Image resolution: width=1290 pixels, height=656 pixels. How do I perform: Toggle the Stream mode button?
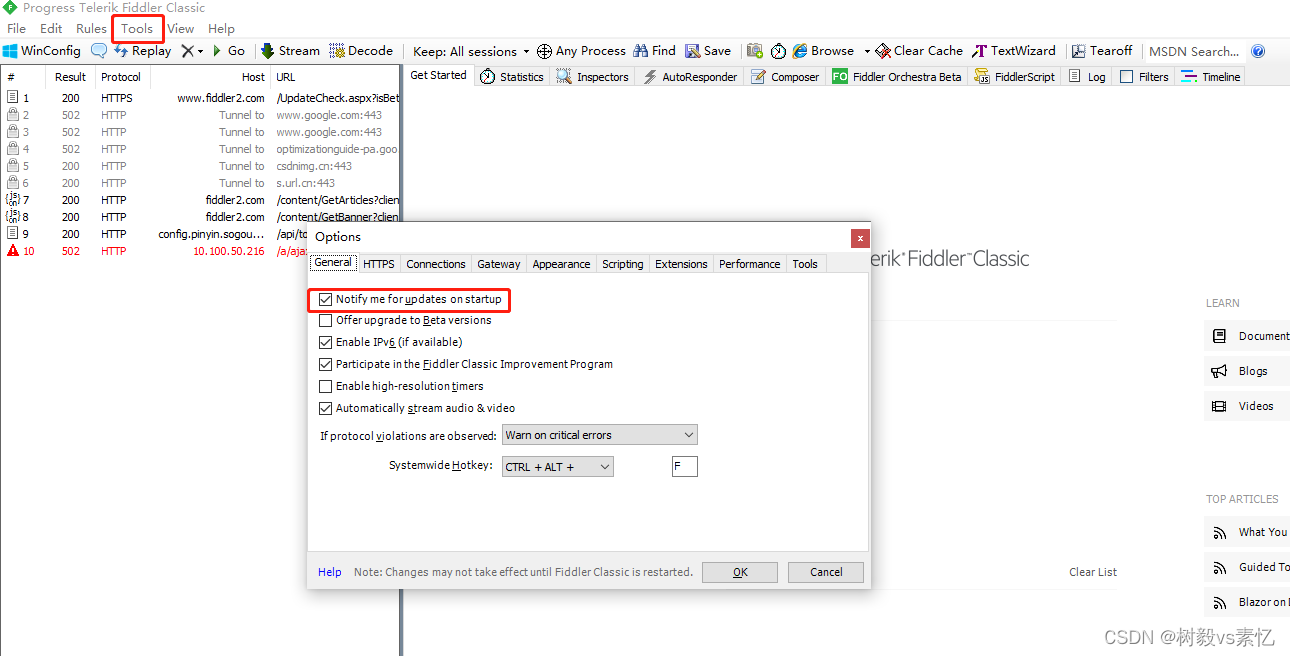pos(291,51)
